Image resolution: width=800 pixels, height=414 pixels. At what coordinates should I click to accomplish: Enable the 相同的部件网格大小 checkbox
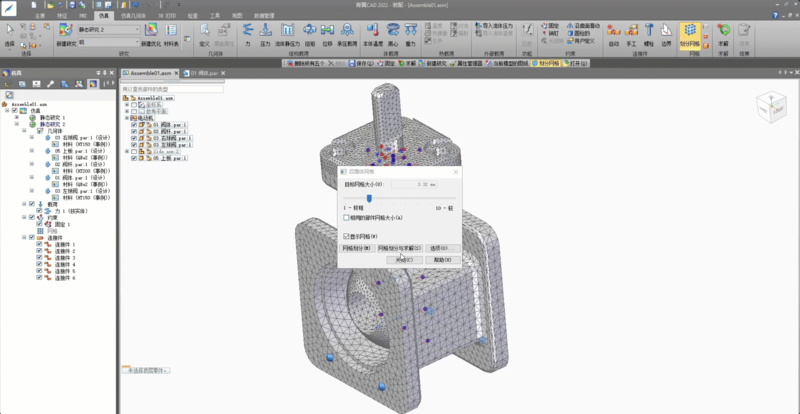tap(346, 217)
